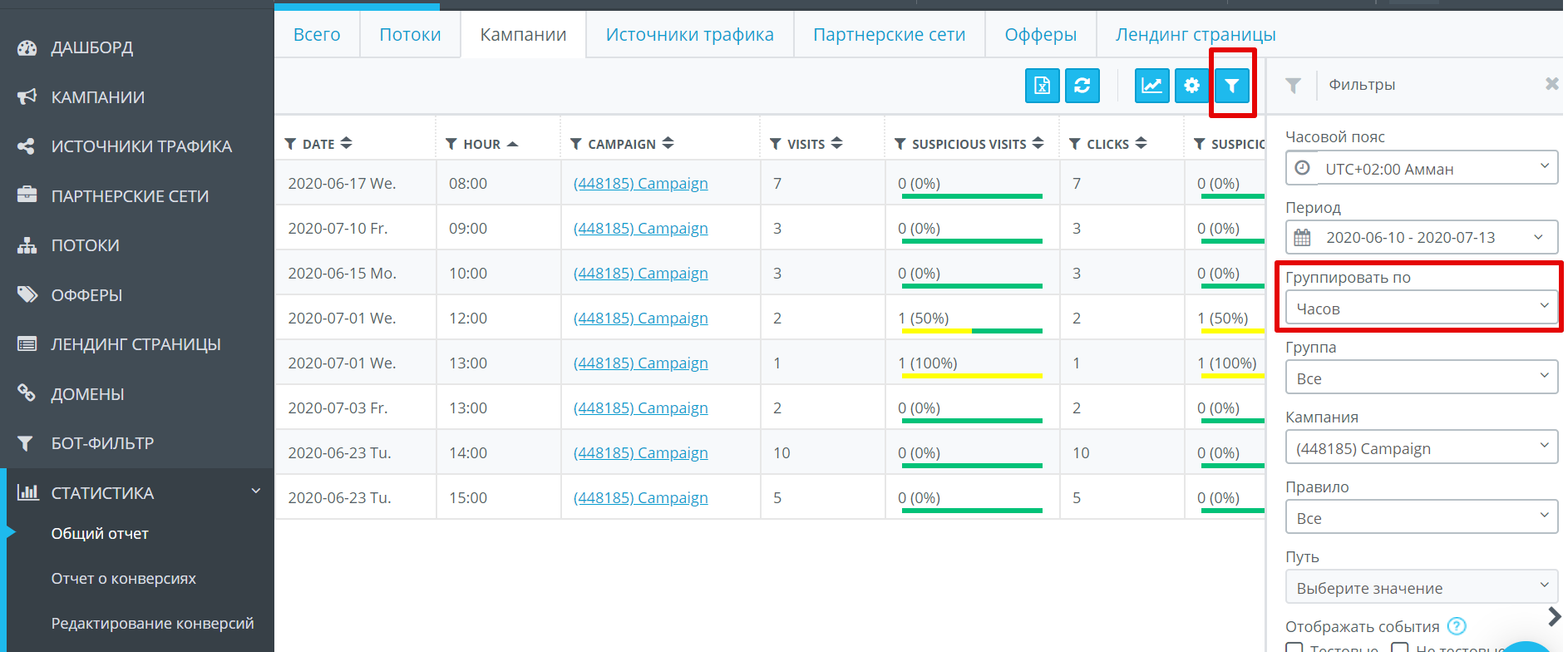Sort by CLICKS column arrows
Screen dimensions: 1568x652
[x=1141, y=143]
